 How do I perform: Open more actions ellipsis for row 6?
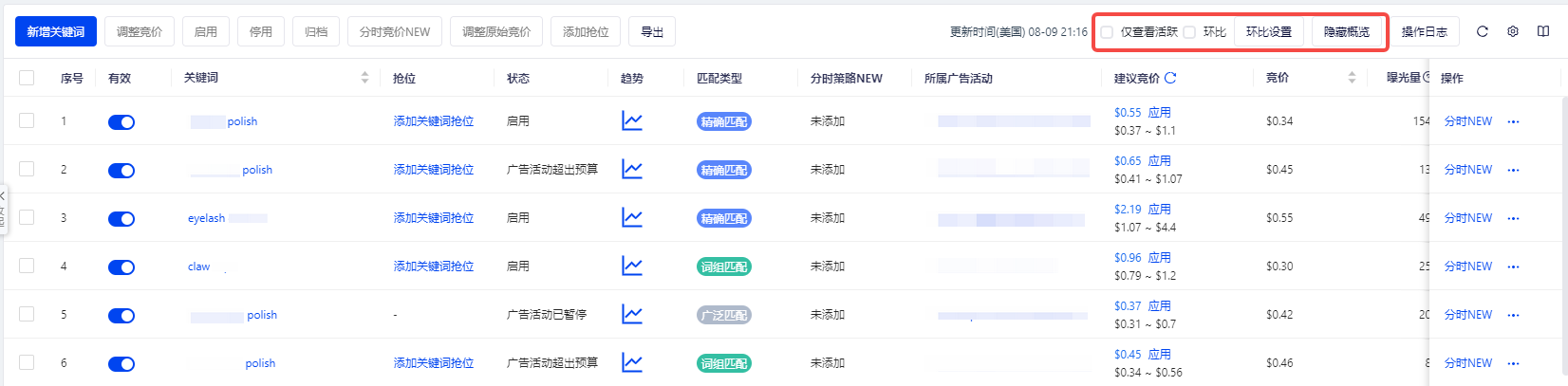[x=1513, y=363]
